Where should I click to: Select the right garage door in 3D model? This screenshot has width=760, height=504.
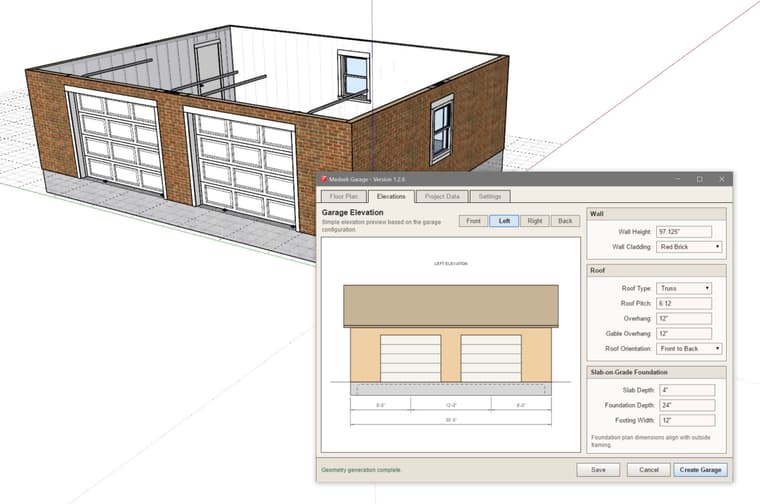pos(246,171)
